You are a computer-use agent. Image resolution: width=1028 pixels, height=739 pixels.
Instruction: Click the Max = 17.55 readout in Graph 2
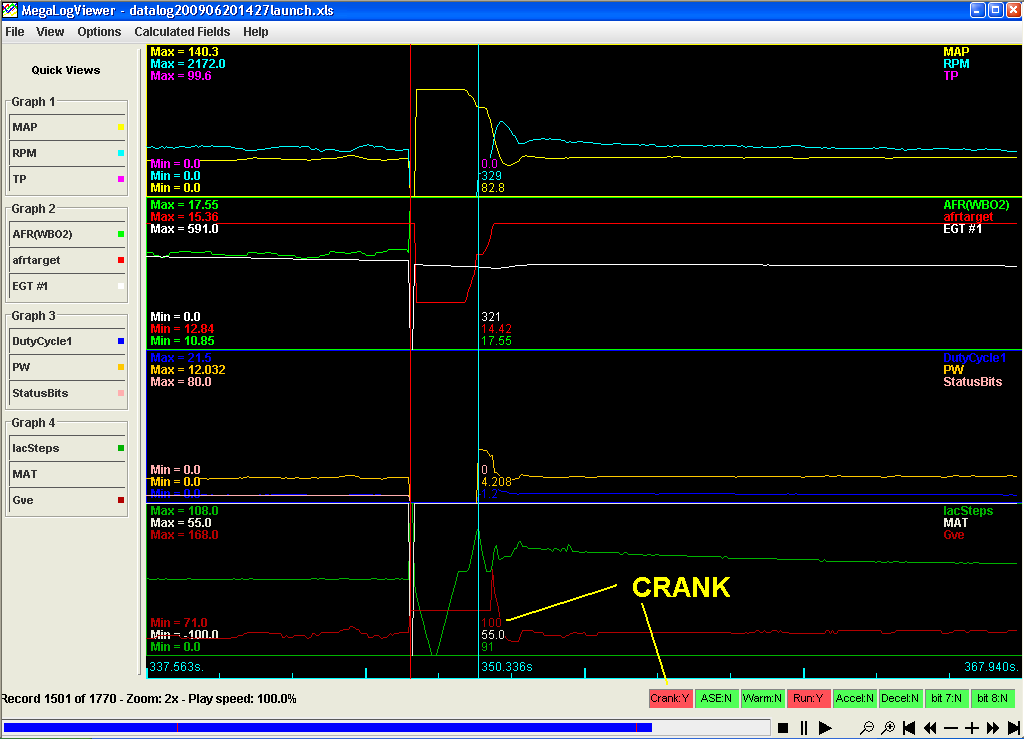184,205
